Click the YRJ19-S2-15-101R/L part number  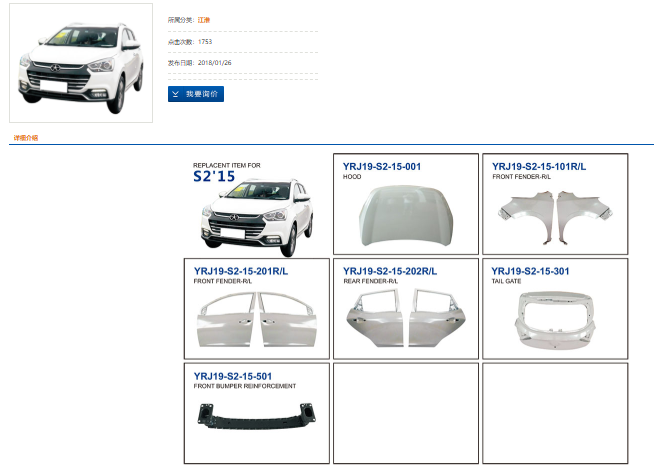coord(539,166)
